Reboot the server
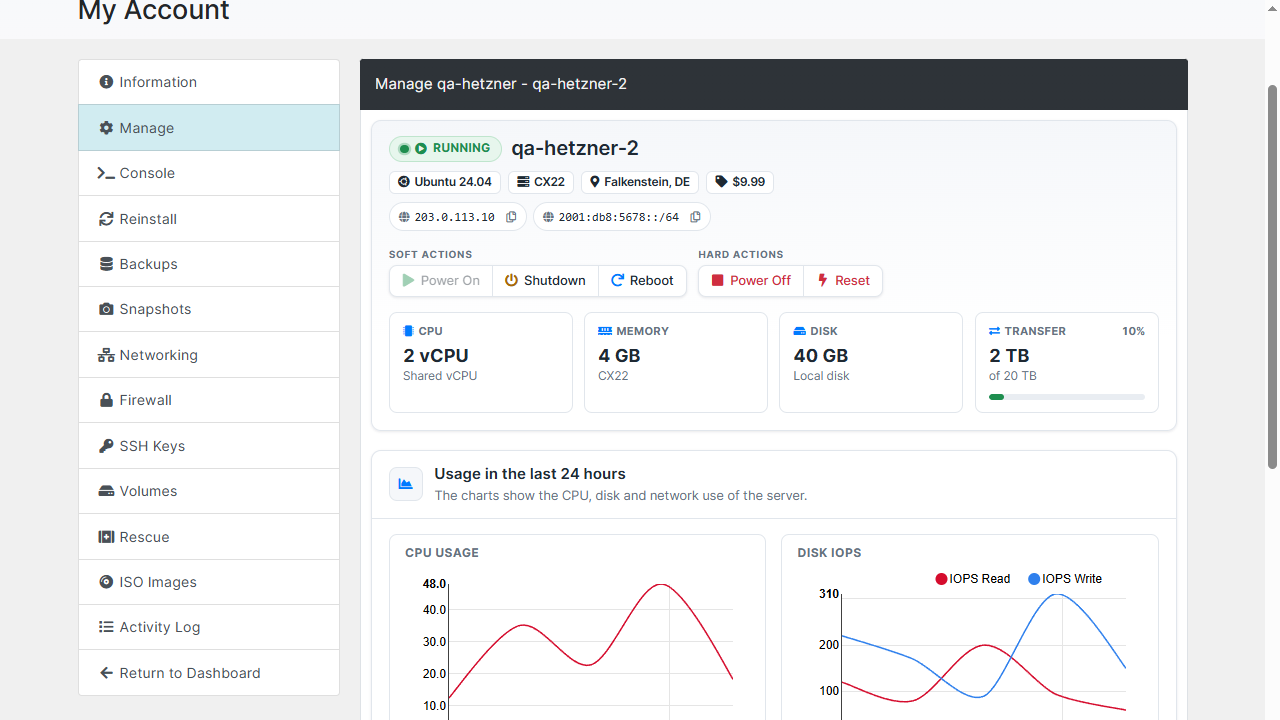 coord(642,281)
